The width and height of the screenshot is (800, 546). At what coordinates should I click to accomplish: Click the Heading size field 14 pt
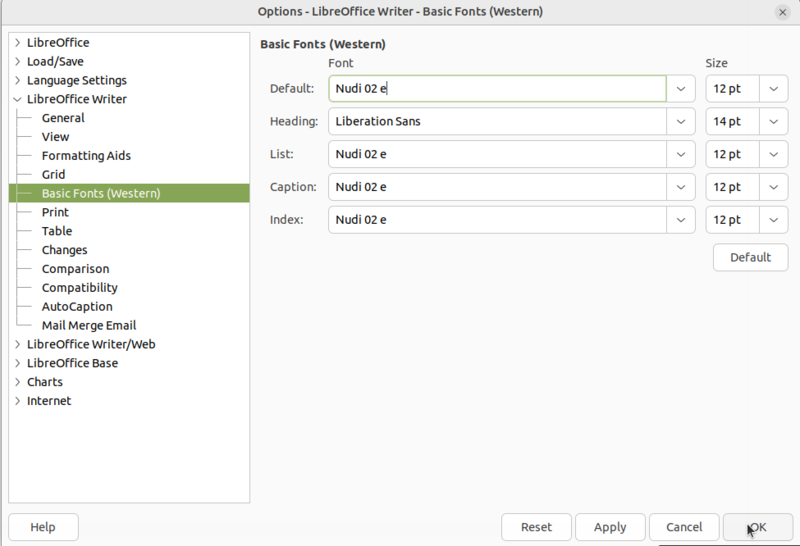(733, 121)
